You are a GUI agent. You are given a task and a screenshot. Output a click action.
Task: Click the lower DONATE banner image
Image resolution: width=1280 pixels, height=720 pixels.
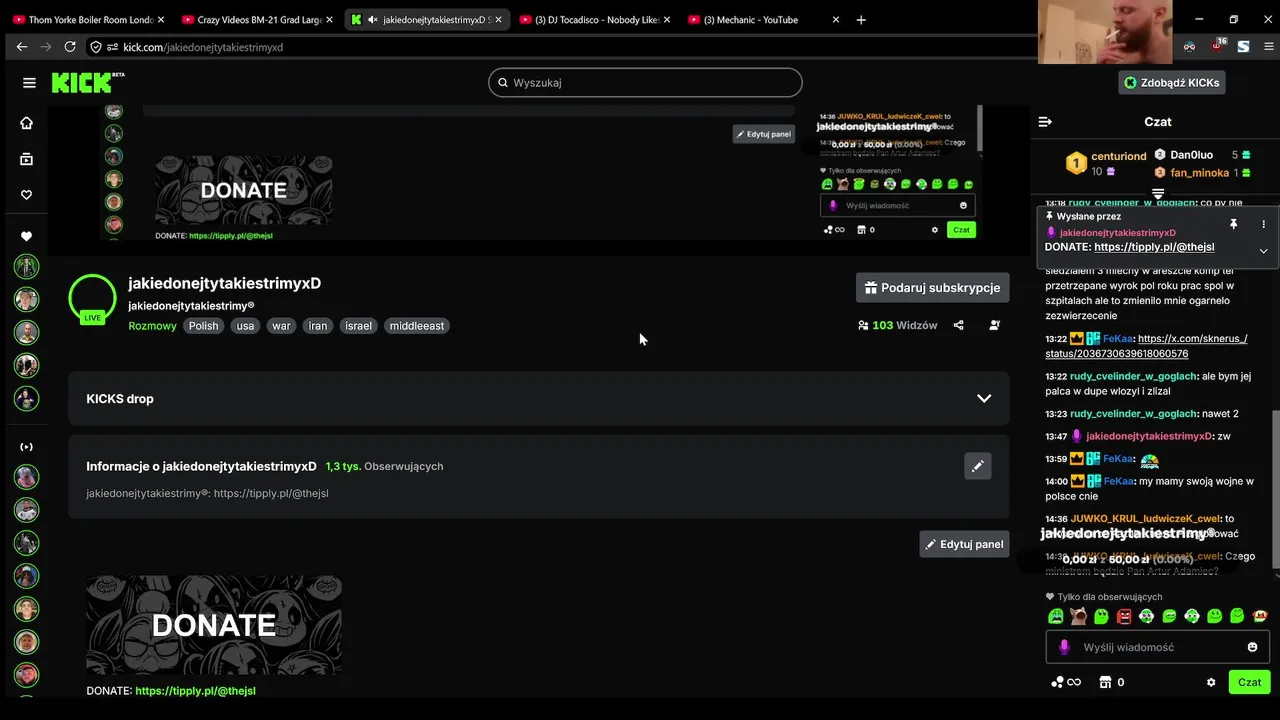(x=213, y=625)
